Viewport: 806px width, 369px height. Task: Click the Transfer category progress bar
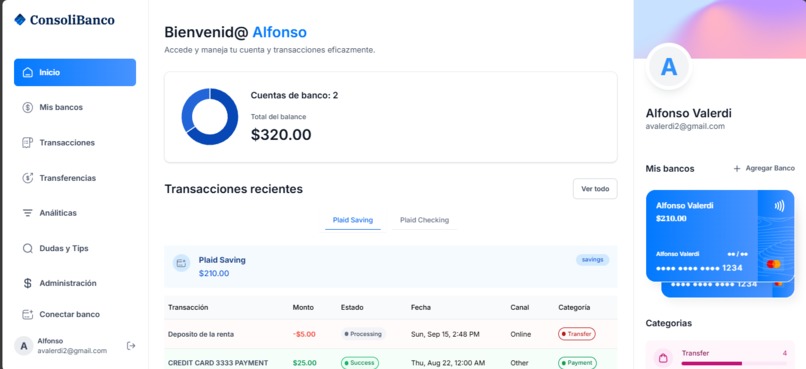point(734,363)
